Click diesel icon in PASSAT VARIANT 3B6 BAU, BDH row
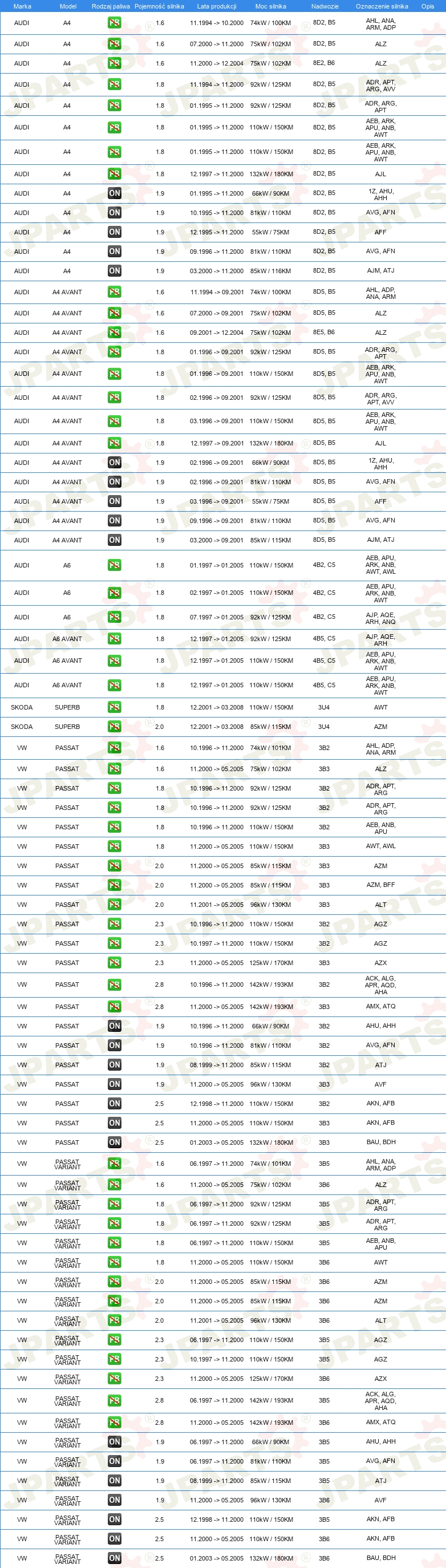The height and width of the screenshot is (1568, 446). 115,1558
